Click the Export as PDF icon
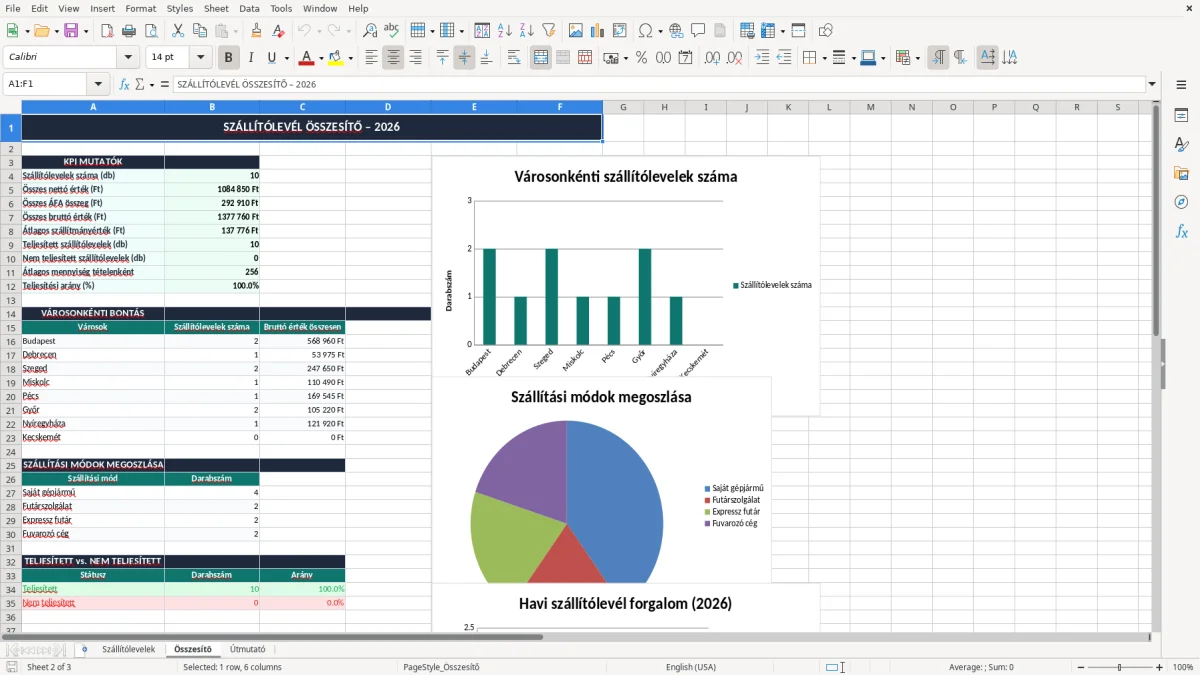This screenshot has width=1200, height=675. (x=107, y=31)
